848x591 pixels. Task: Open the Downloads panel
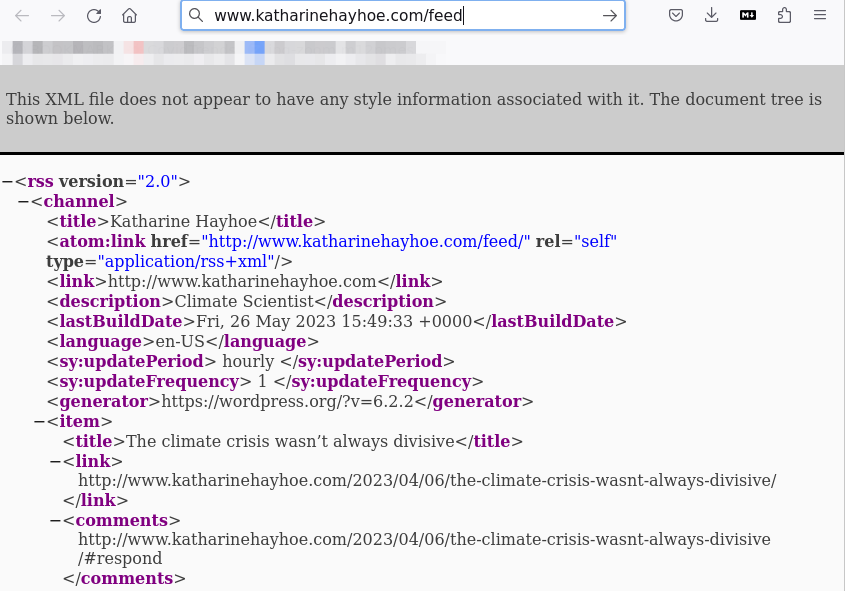click(x=712, y=16)
